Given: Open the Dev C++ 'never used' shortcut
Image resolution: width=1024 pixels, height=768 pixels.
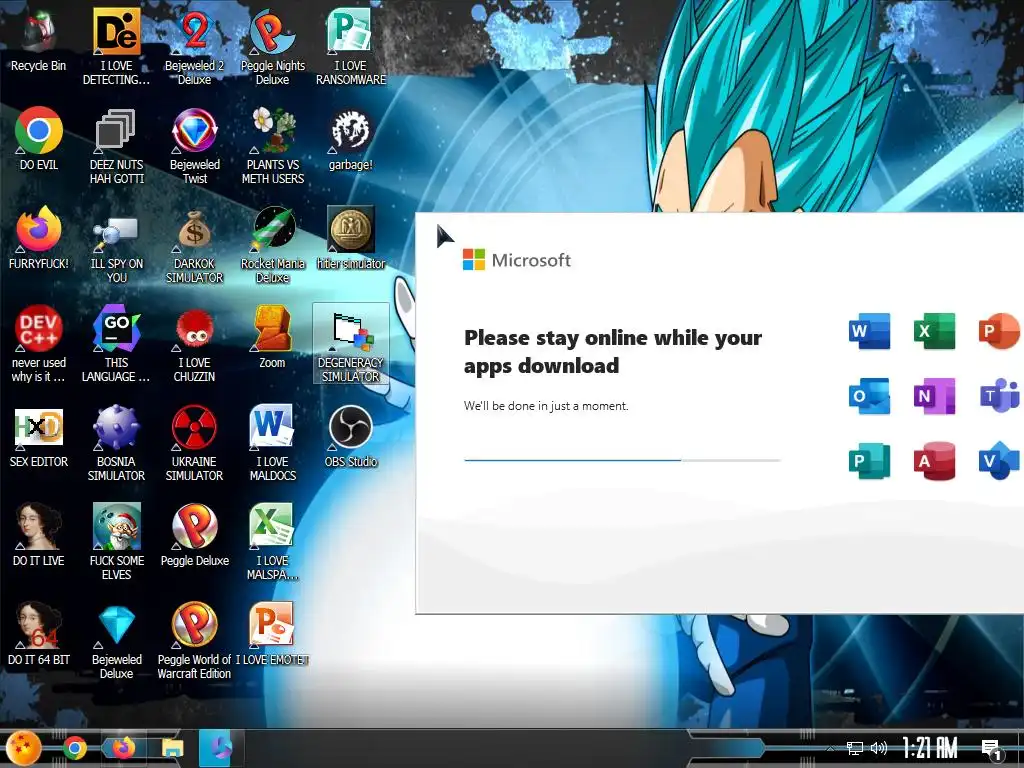Looking at the screenshot, I should coord(39,344).
